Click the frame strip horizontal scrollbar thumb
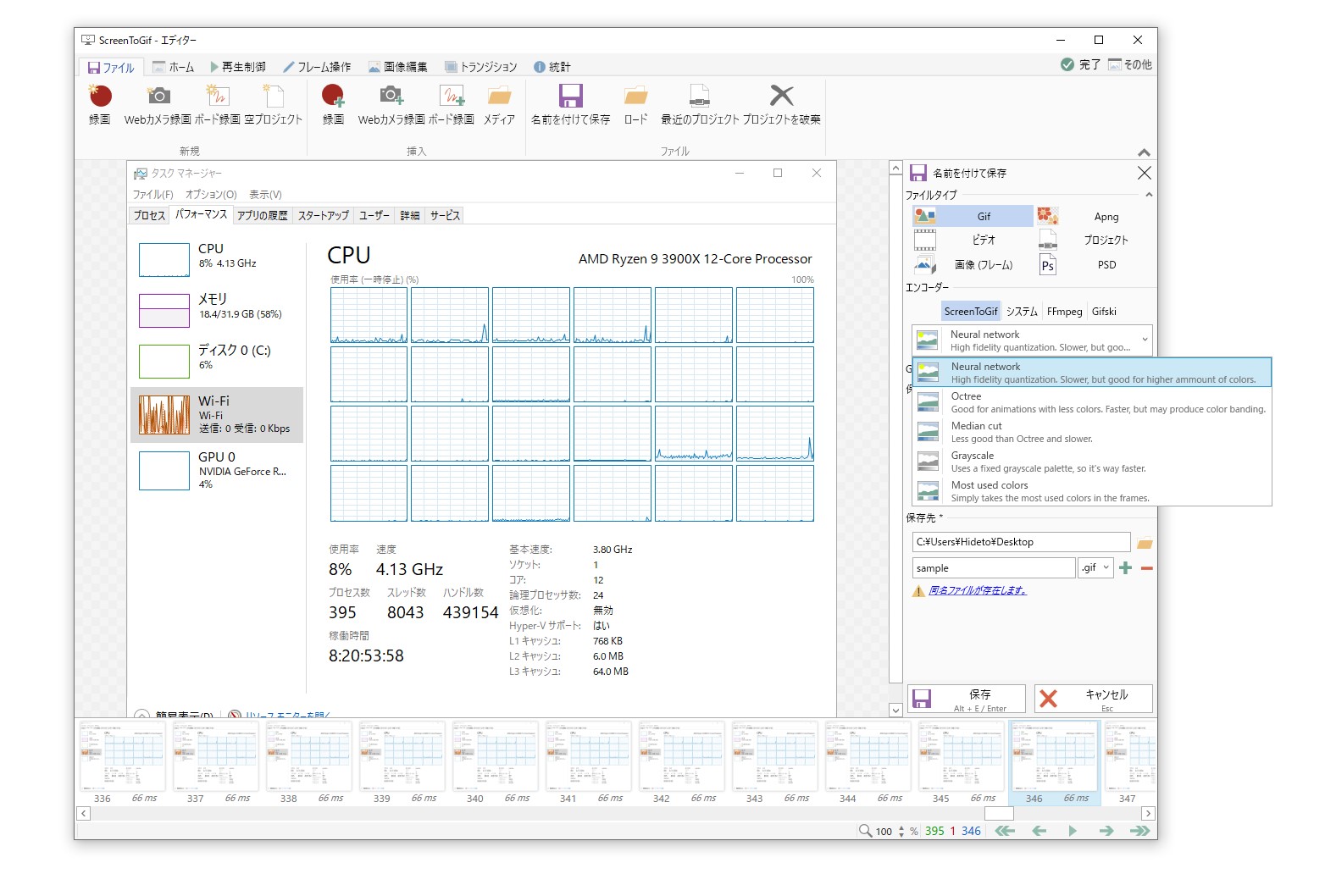 click(999, 813)
